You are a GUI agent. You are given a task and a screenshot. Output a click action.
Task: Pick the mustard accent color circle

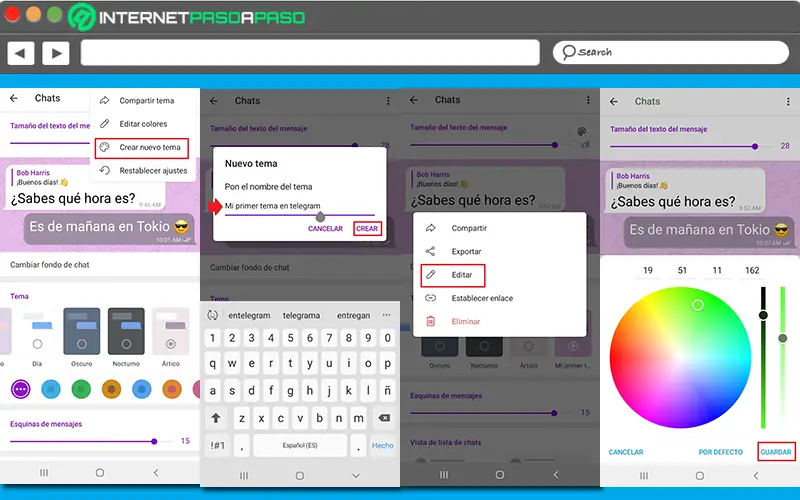click(x=111, y=389)
